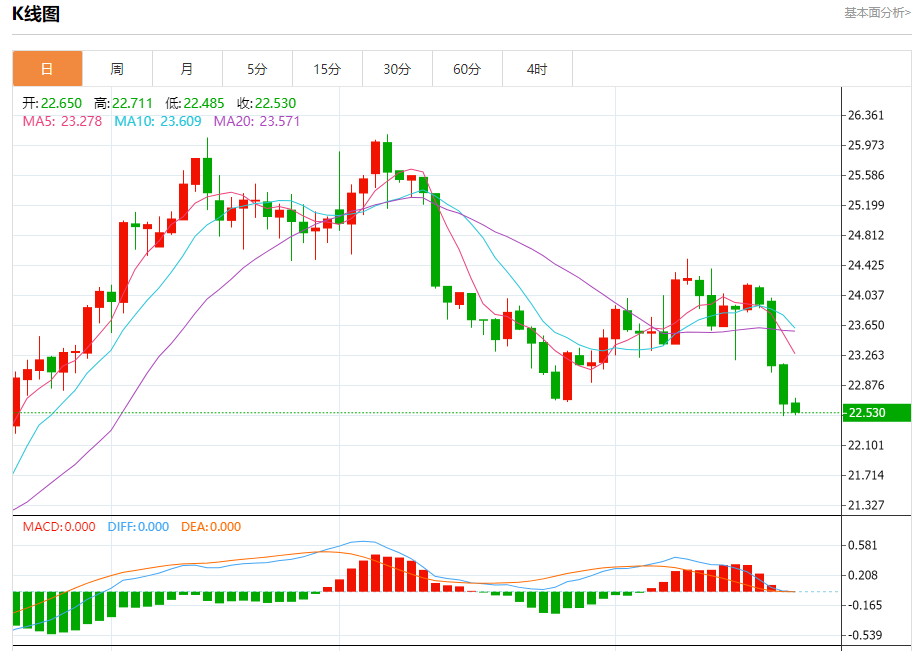919x651 pixels.
Task: Open the 4时 interval tab
Action: [537, 69]
